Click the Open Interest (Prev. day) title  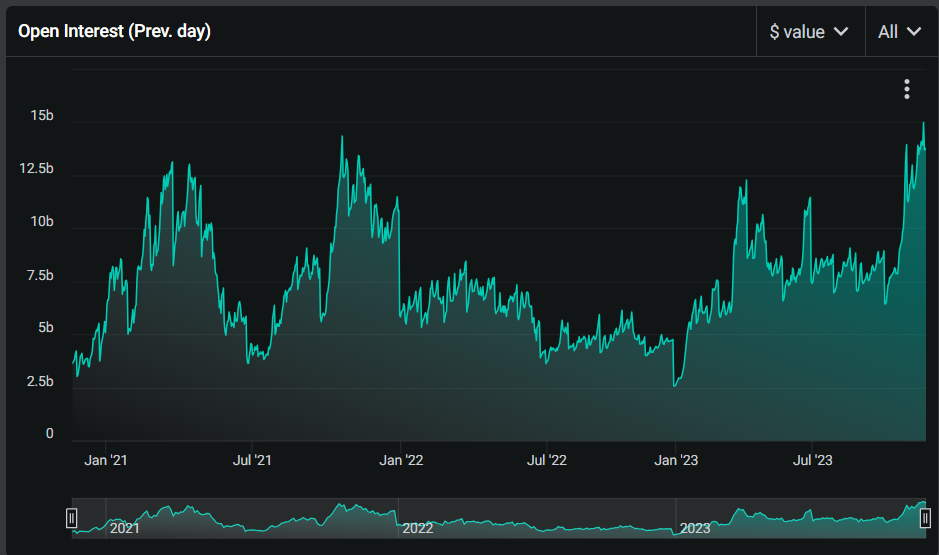click(114, 32)
